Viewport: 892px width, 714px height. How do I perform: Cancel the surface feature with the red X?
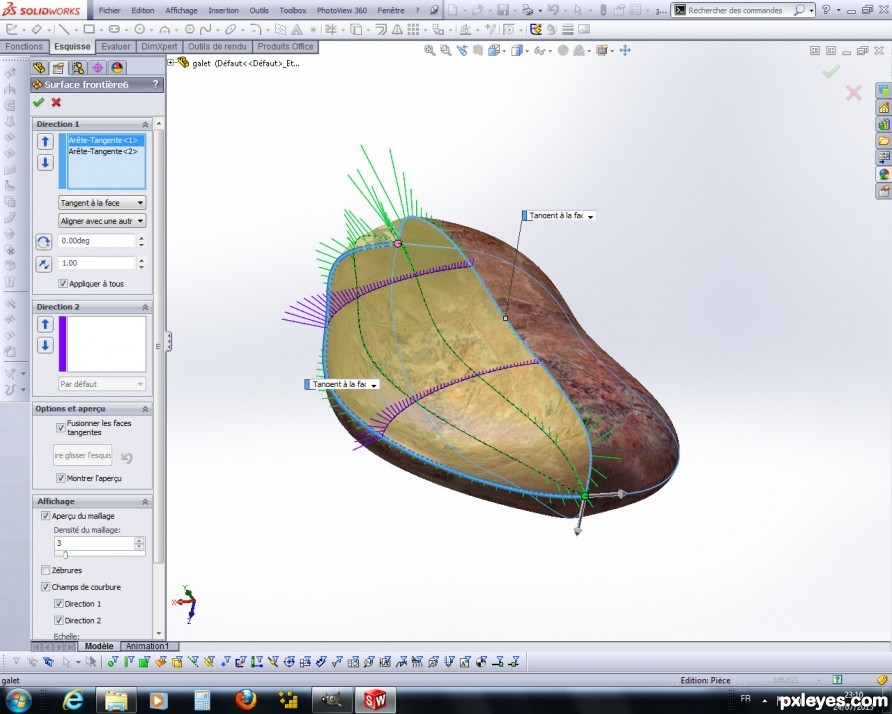[x=56, y=102]
